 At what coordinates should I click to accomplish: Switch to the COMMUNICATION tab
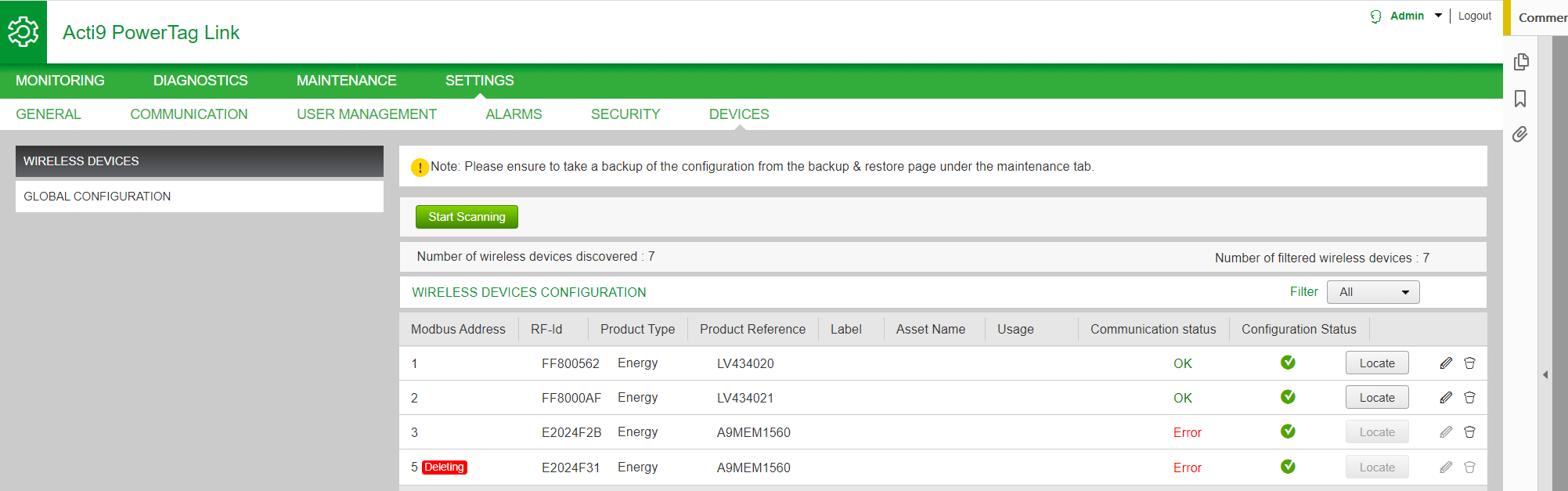tap(189, 114)
